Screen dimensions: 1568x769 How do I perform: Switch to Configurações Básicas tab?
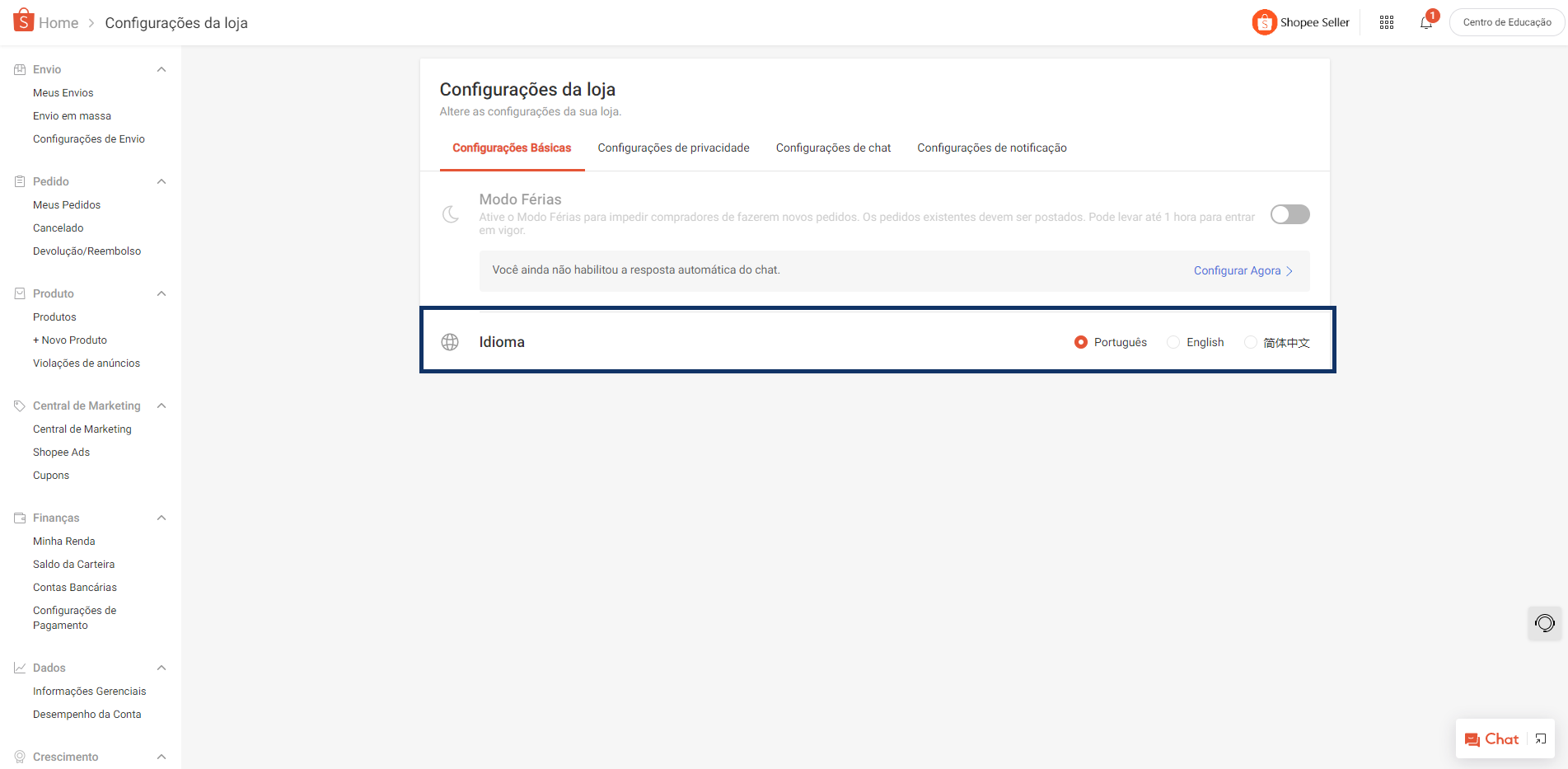click(512, 148)
